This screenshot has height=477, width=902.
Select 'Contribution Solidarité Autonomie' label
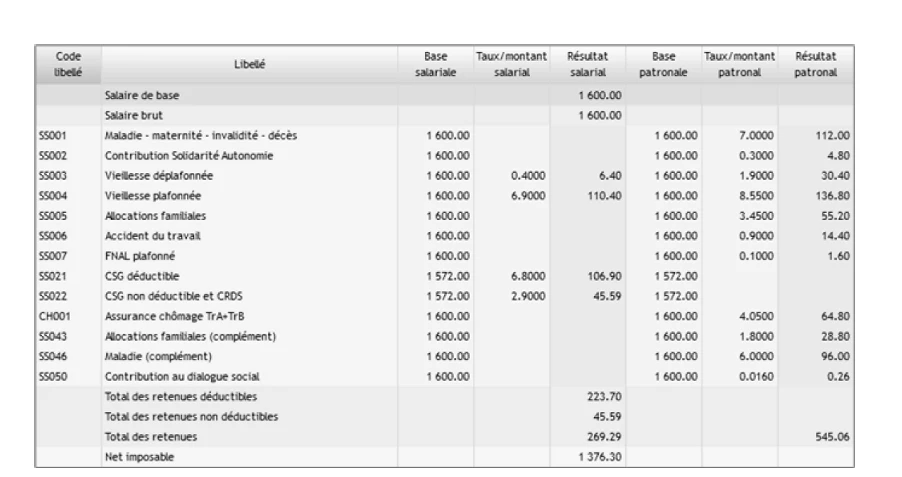pos(189,156)
